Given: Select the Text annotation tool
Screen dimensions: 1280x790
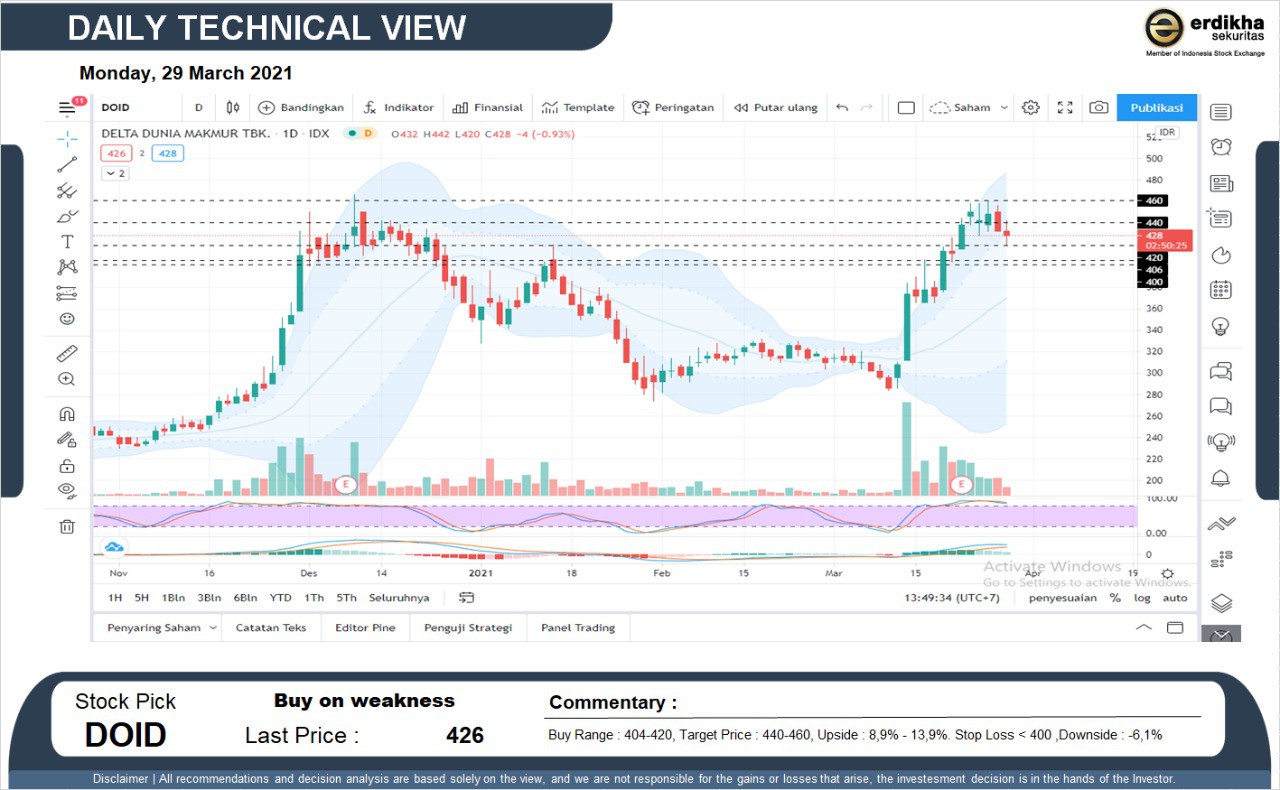Looking at the screenshot, I should tap(67, 242).
